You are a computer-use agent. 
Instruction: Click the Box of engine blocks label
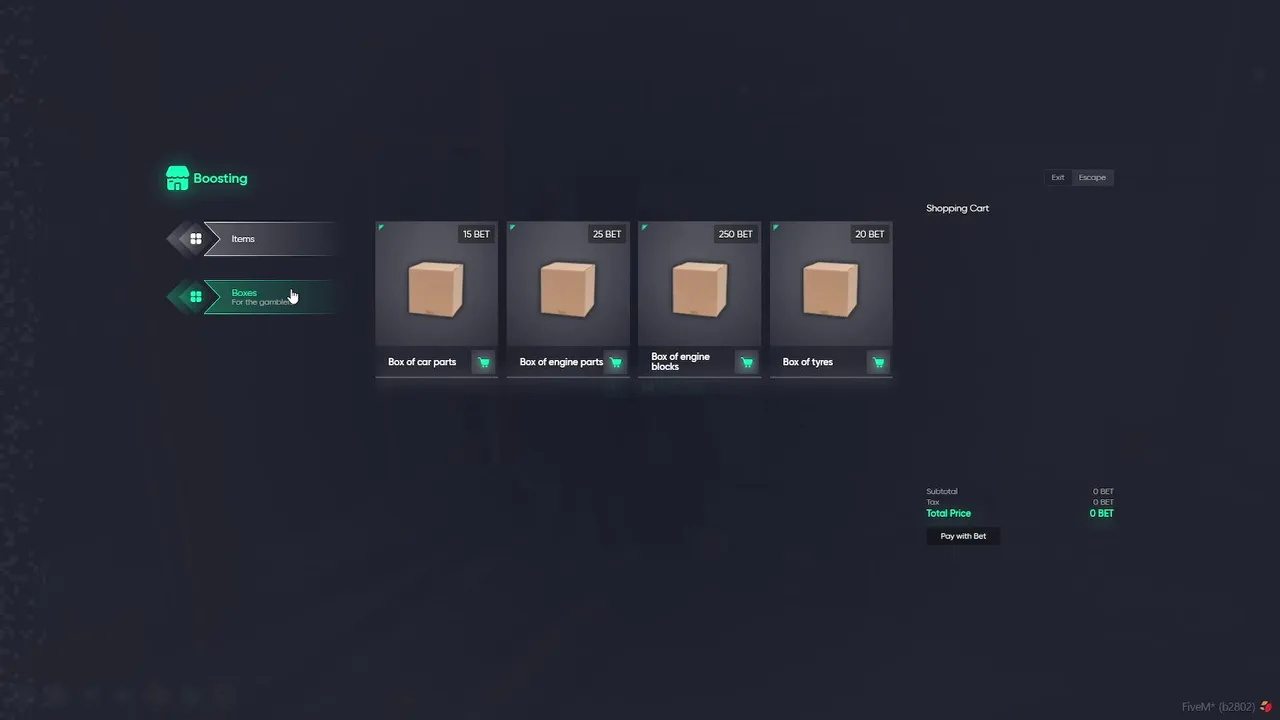click(681, 361)
